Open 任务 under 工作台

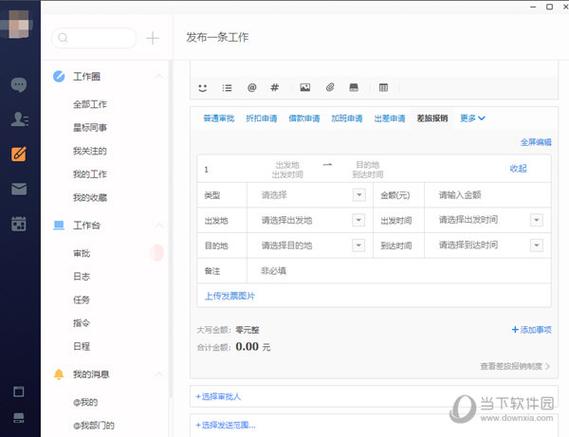[x=82, y=300]
